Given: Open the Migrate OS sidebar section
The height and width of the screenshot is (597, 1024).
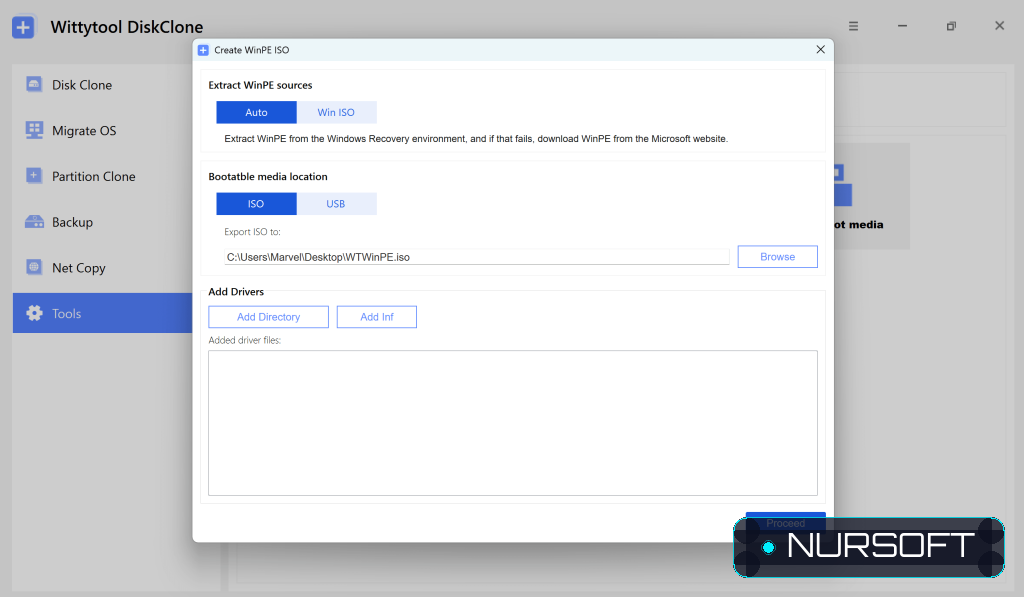Looking at the screenshot, I should click(103, 131).
